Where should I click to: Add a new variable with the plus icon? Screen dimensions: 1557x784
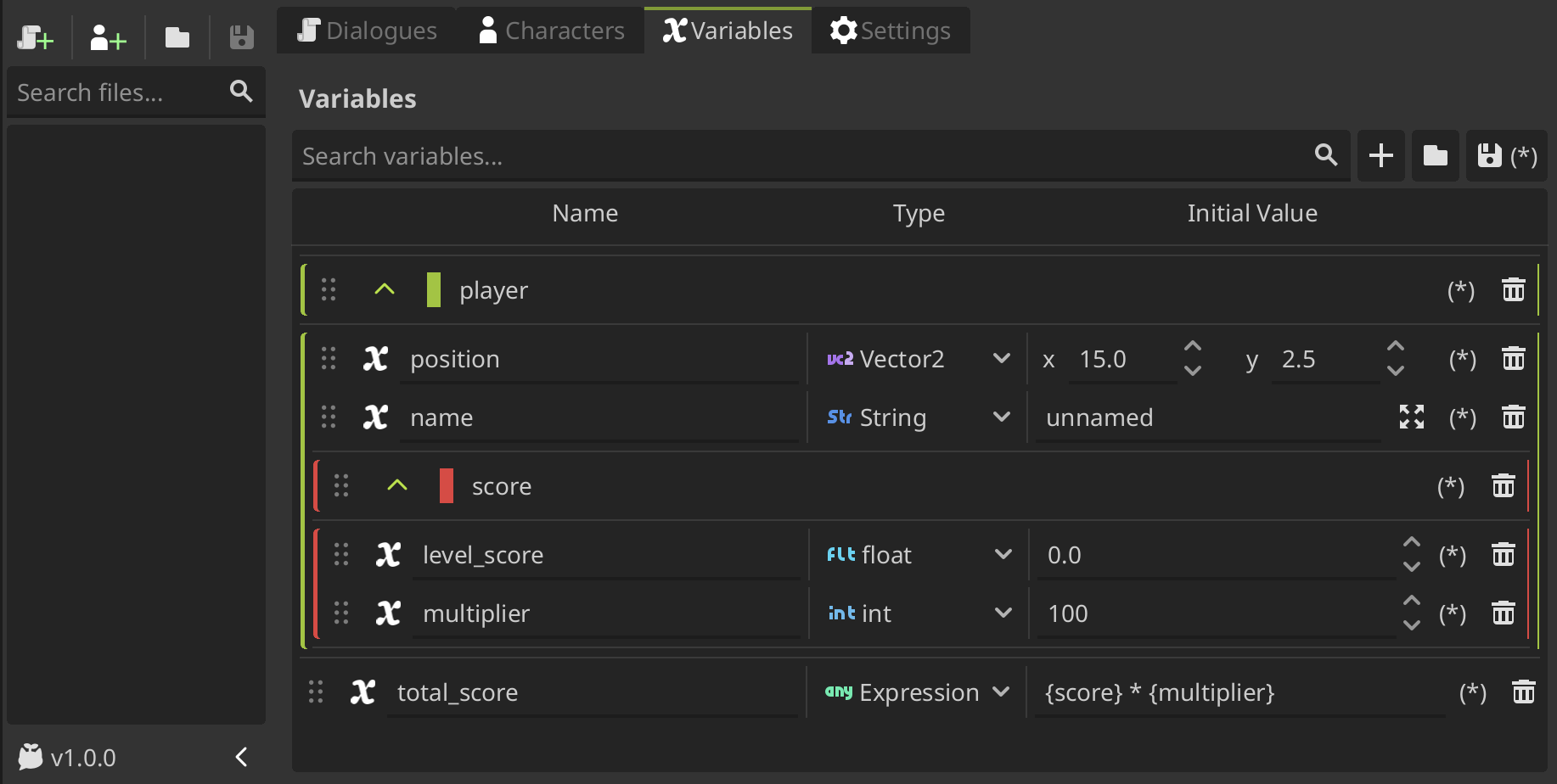(x=1380, y=156)
